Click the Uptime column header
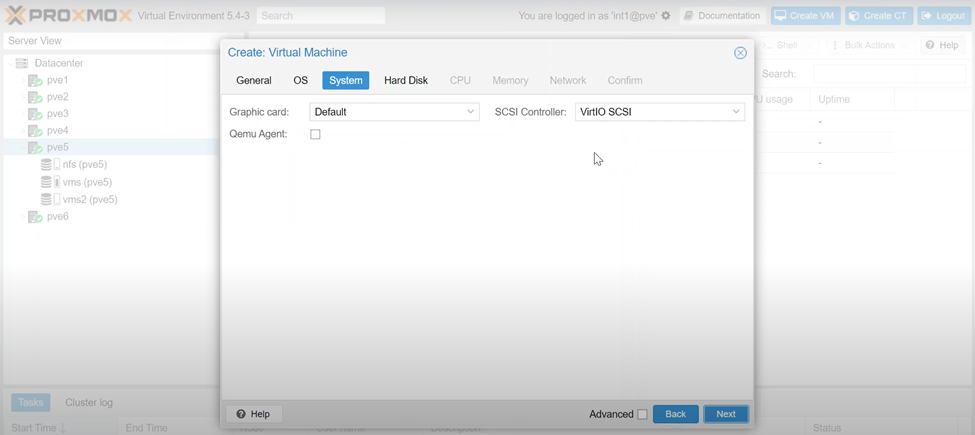 point(853,99)
